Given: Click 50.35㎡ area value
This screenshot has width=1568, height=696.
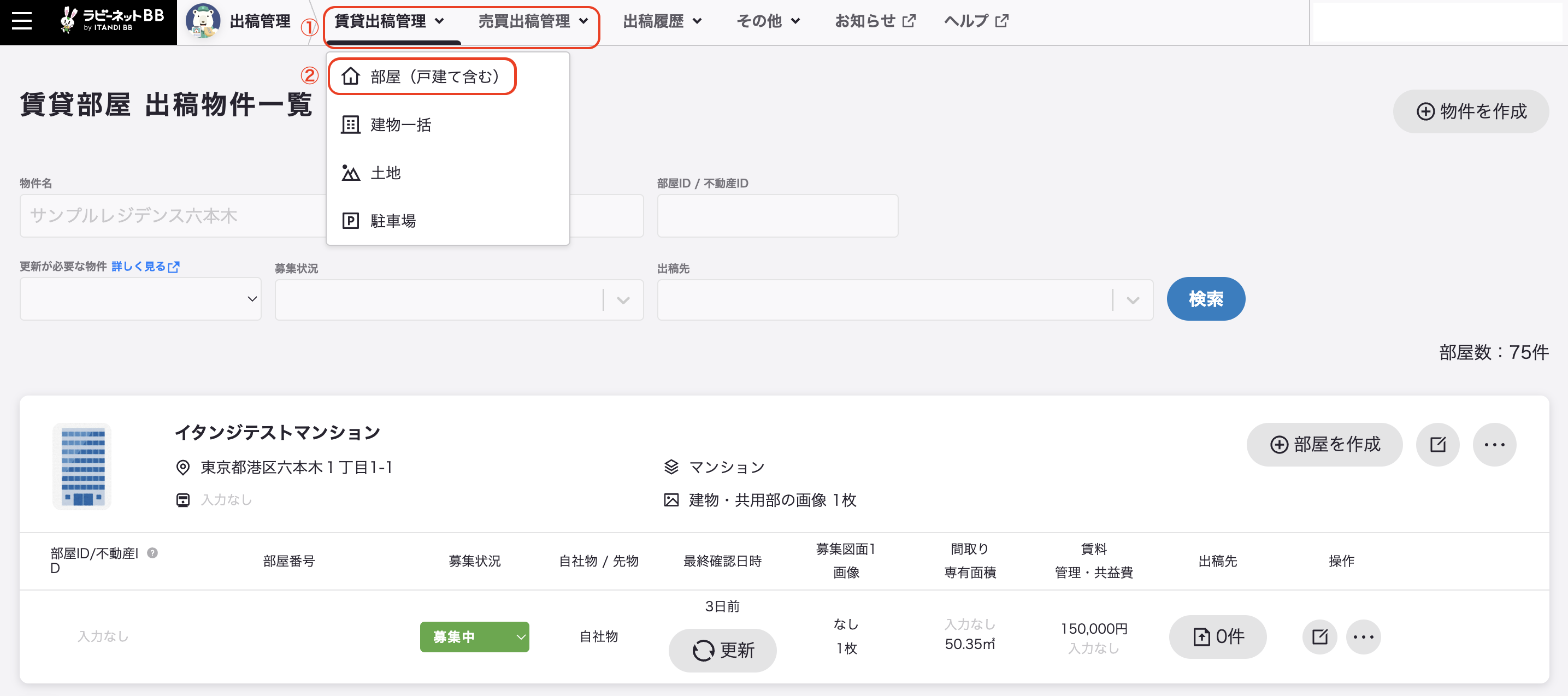Looking at the screenshot, I should pos(970,644).
